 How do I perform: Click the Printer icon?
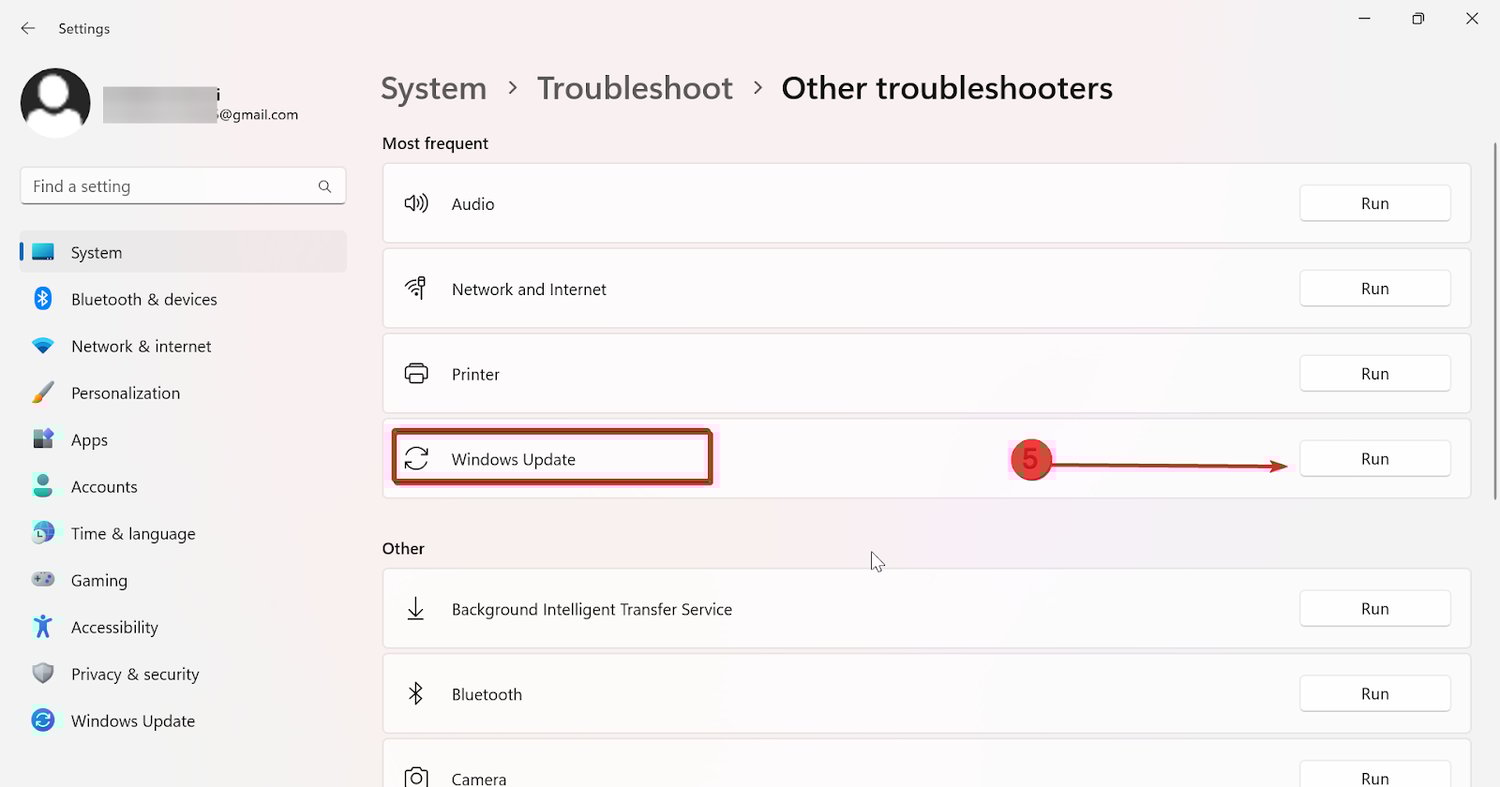[416, 373]
